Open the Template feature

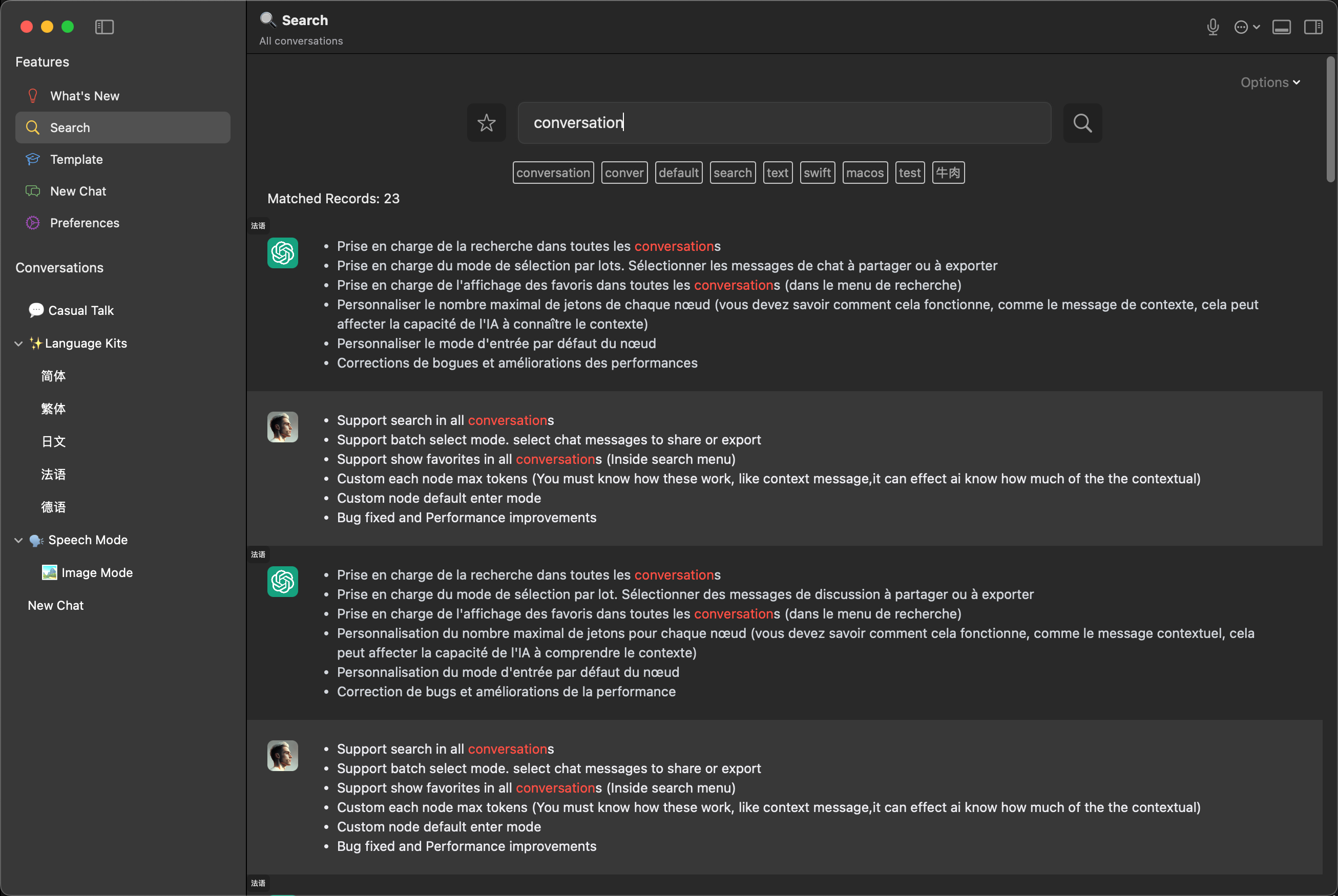coord(76,159)
